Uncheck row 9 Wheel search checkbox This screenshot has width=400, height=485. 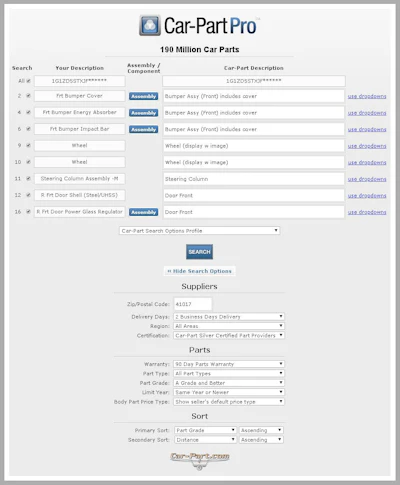[x=28, y=145]
